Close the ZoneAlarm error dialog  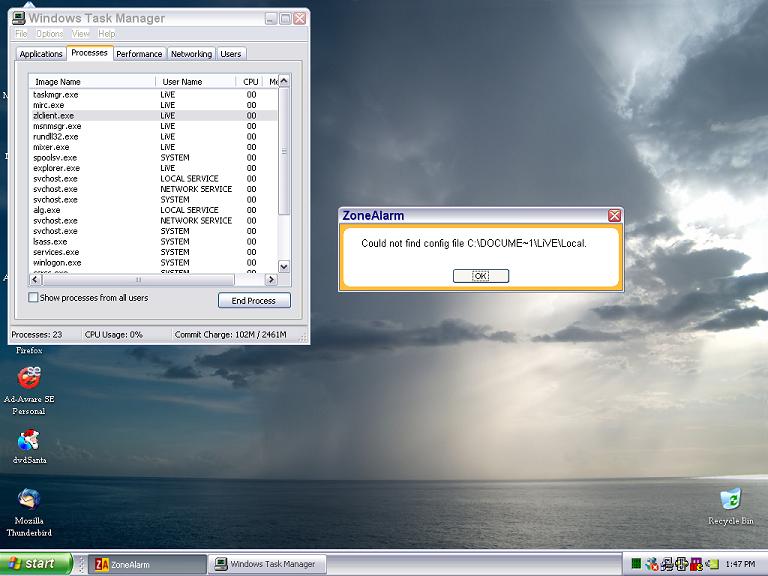(x=614, y=216)
